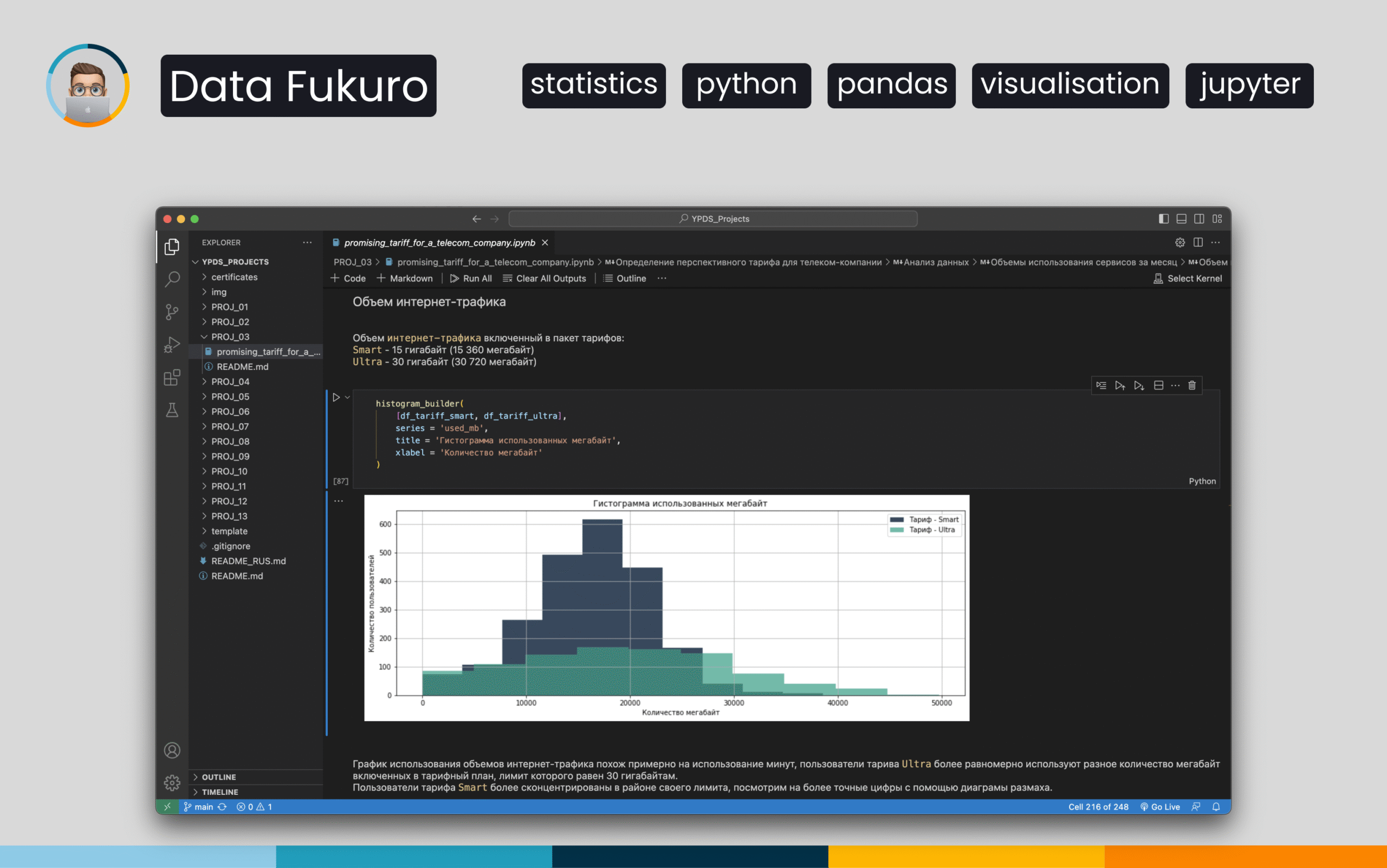The height and width of the screenshot is (868, 1387).
Task: Delete the cell with trash icon
Action: 1192,385
